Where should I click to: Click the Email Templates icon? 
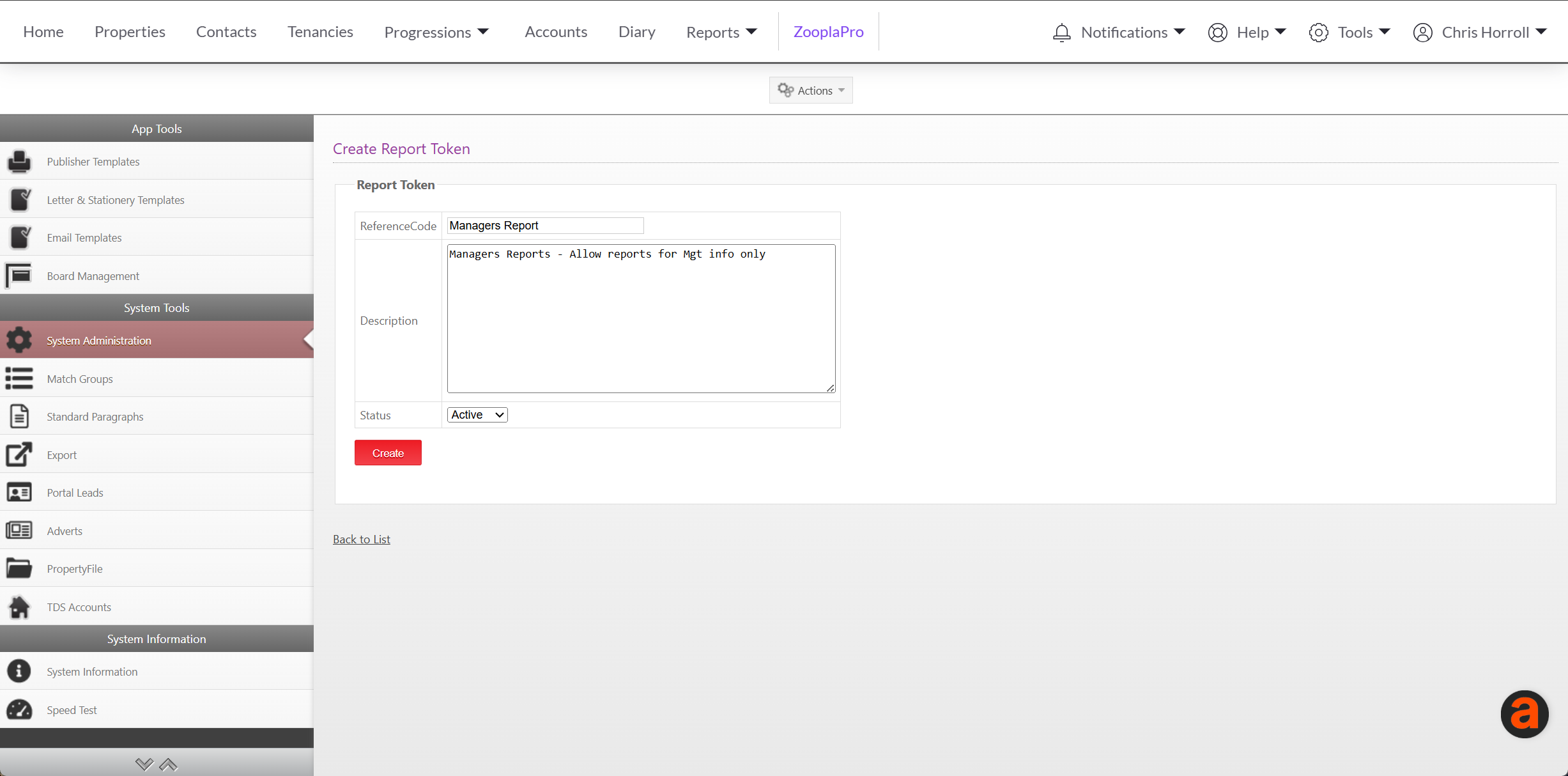pyautogui.click(x=19, y=237)
